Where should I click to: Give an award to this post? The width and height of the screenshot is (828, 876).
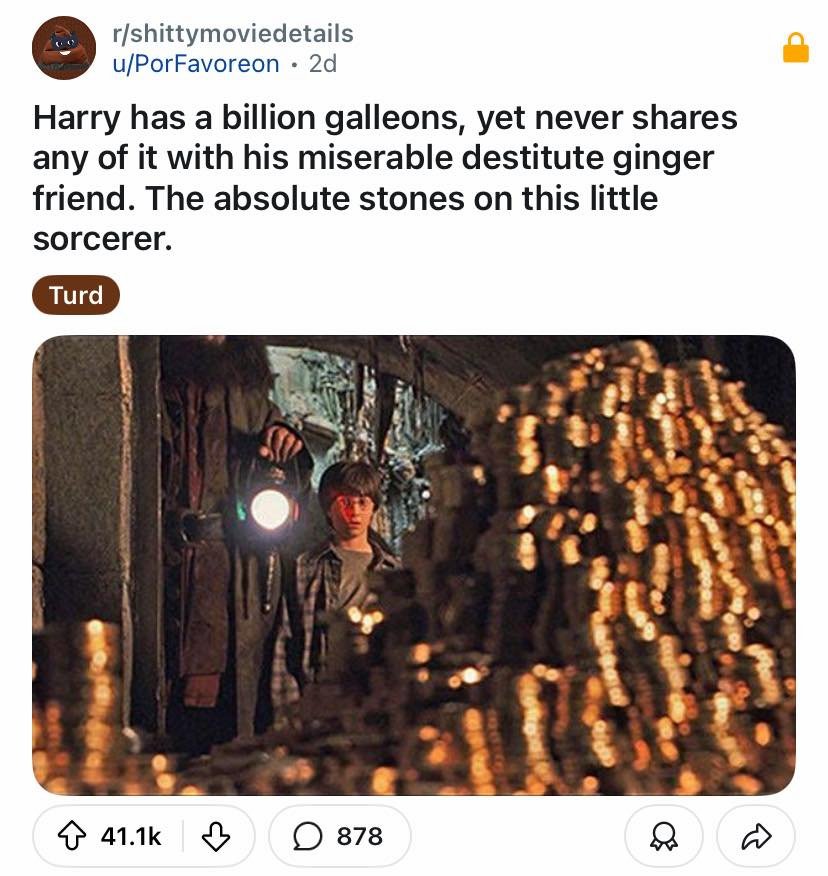663,836
